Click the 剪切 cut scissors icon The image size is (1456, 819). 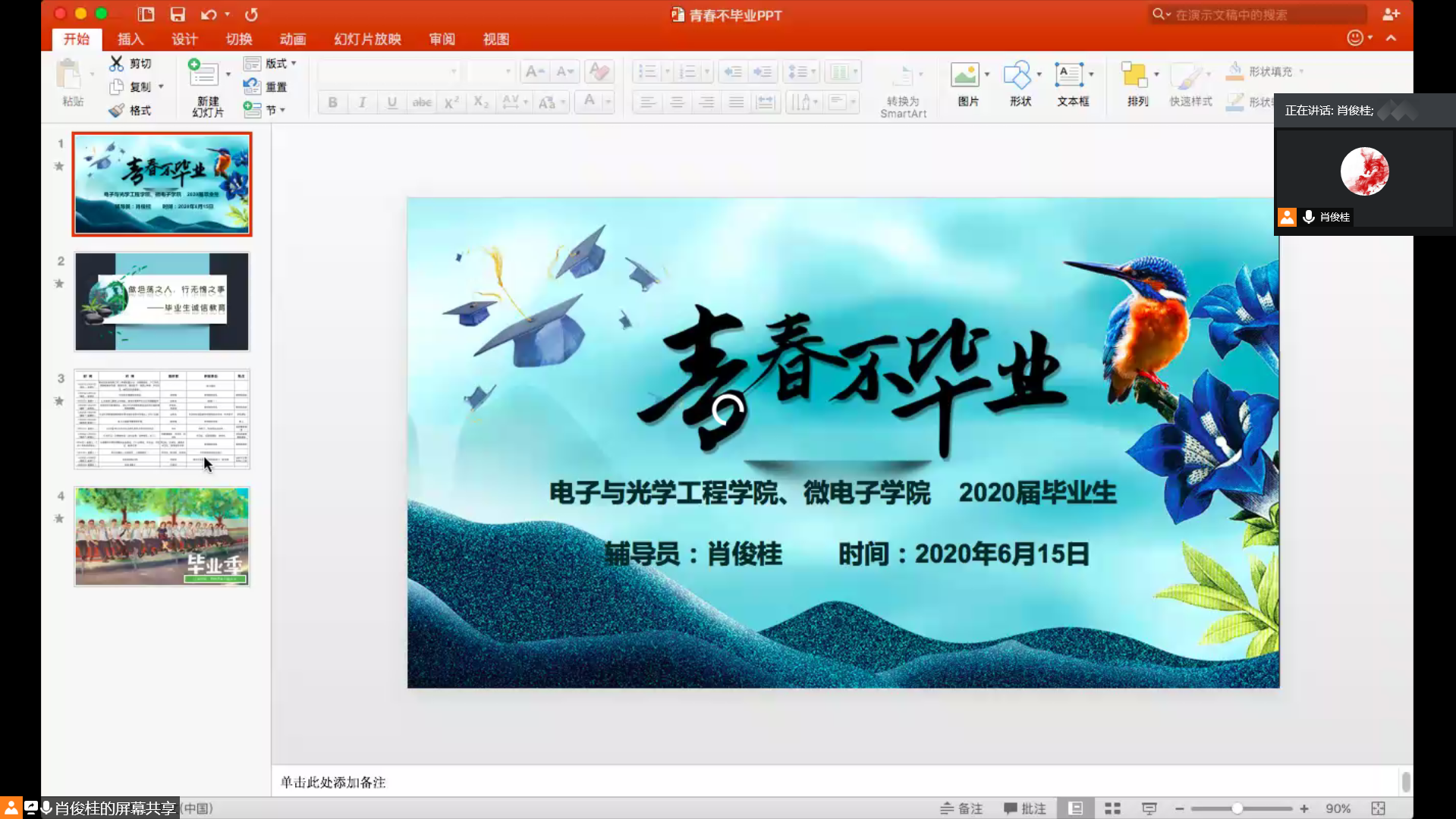[117, 63]
